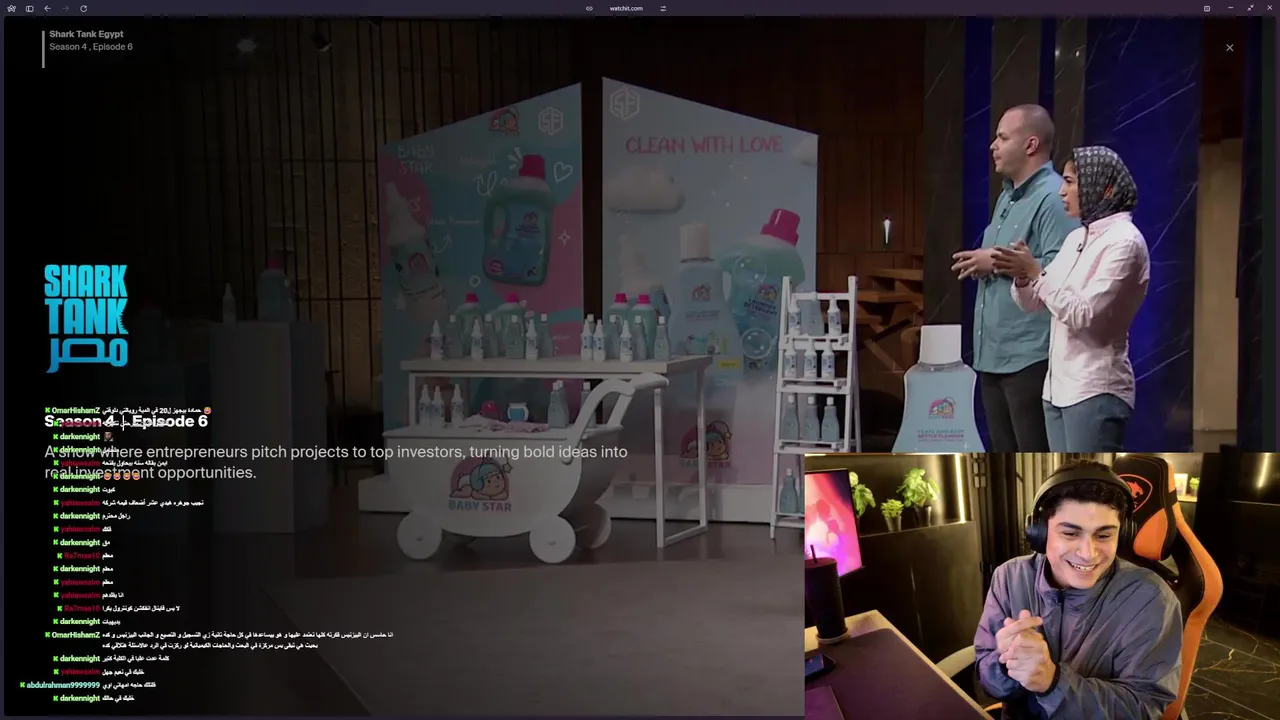
Task: Click the Shark Tank Egypt show logo
Action: tap(86, 317)
